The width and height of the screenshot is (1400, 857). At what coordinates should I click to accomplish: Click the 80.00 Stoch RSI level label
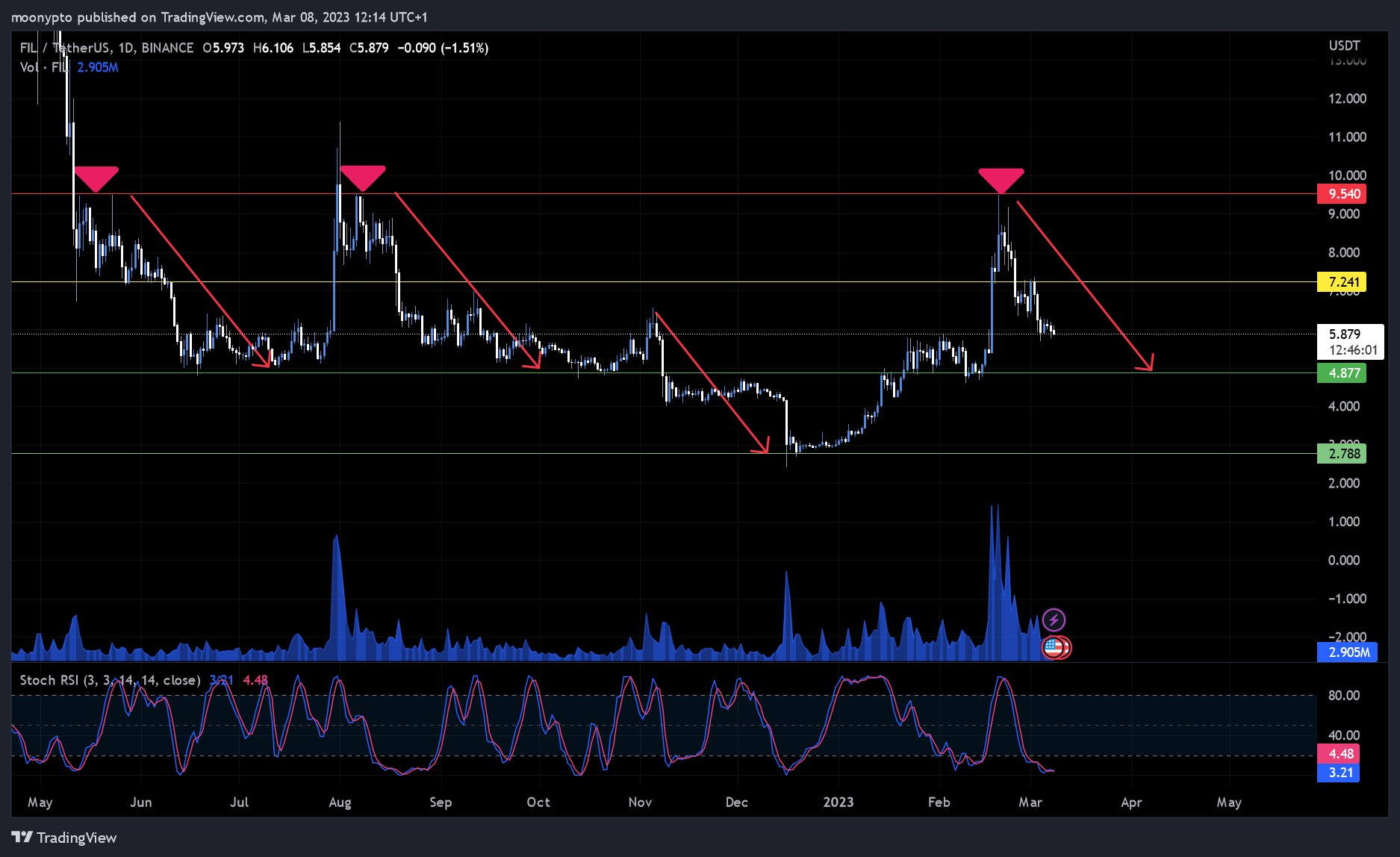[1344, 695]
